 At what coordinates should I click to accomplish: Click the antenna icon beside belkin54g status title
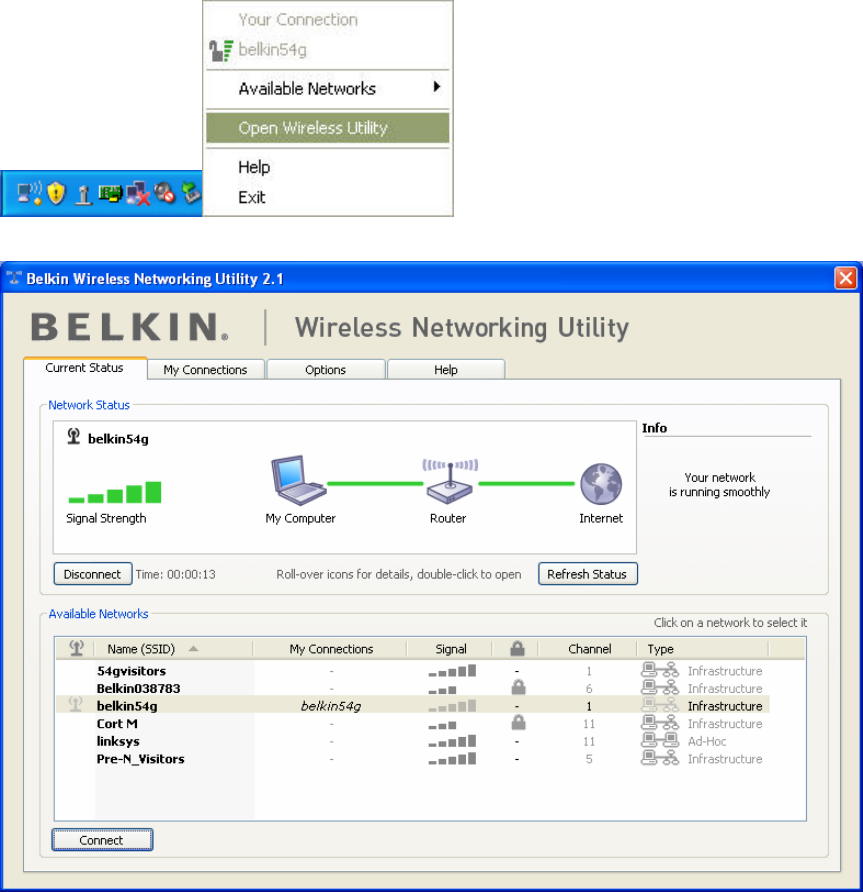click(73, 436)
